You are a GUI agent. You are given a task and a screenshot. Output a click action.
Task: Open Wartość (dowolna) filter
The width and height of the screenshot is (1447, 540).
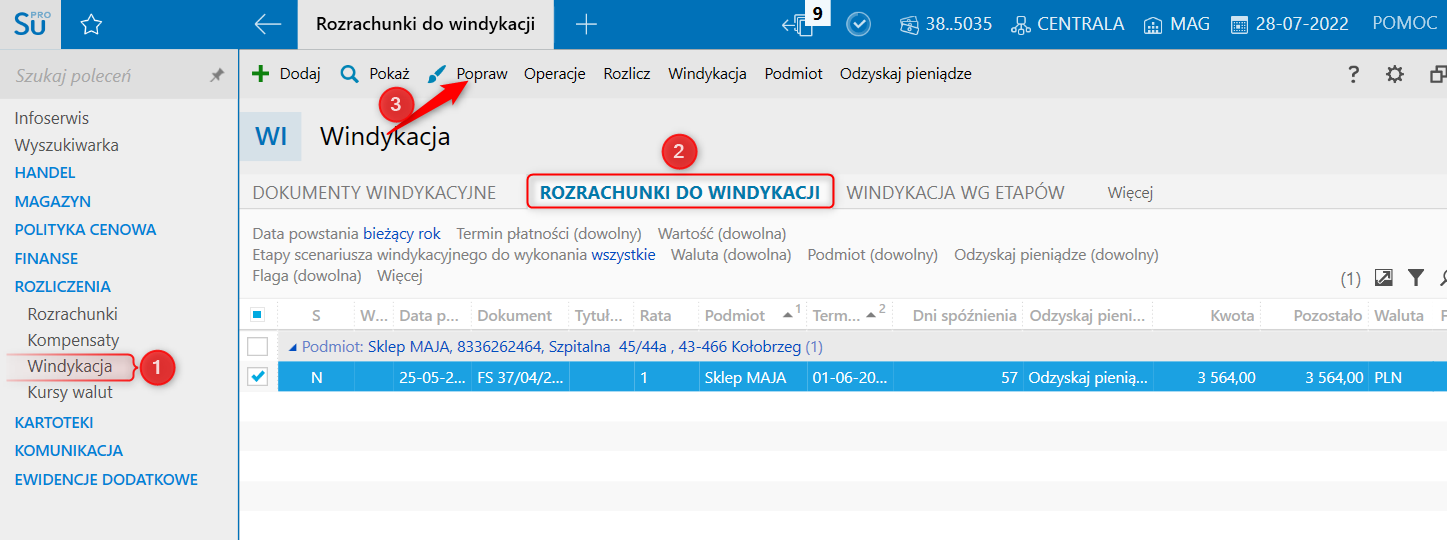[722, 234]
